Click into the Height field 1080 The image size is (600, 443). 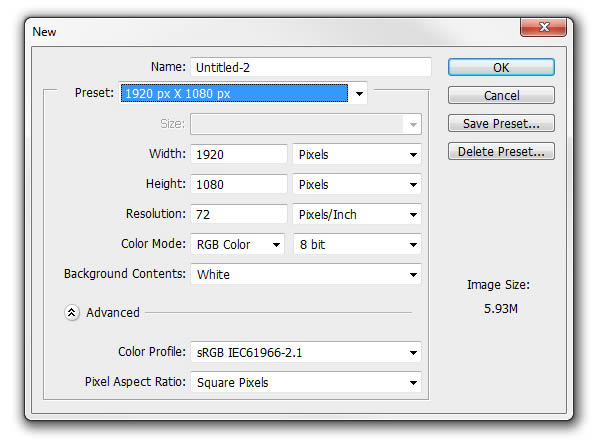(239, 184)
